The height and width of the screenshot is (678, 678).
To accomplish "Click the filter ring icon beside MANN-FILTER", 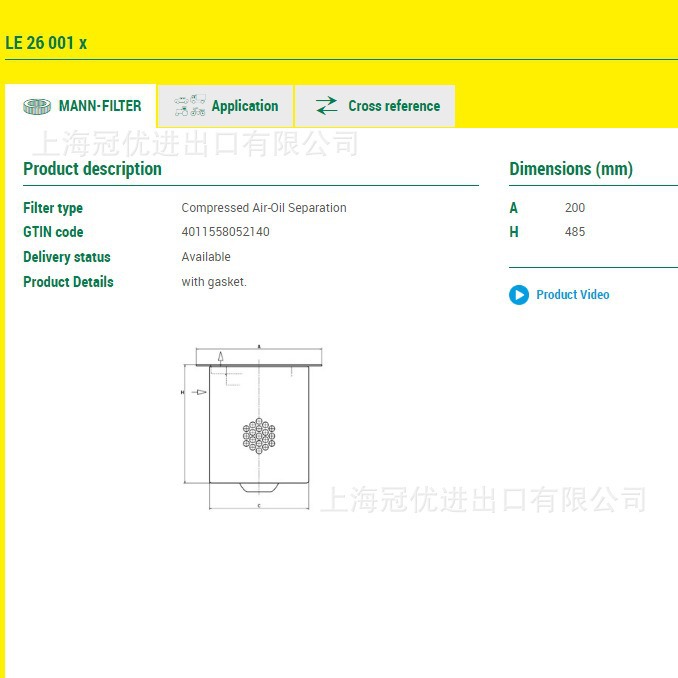I will [x=37, y=106].
